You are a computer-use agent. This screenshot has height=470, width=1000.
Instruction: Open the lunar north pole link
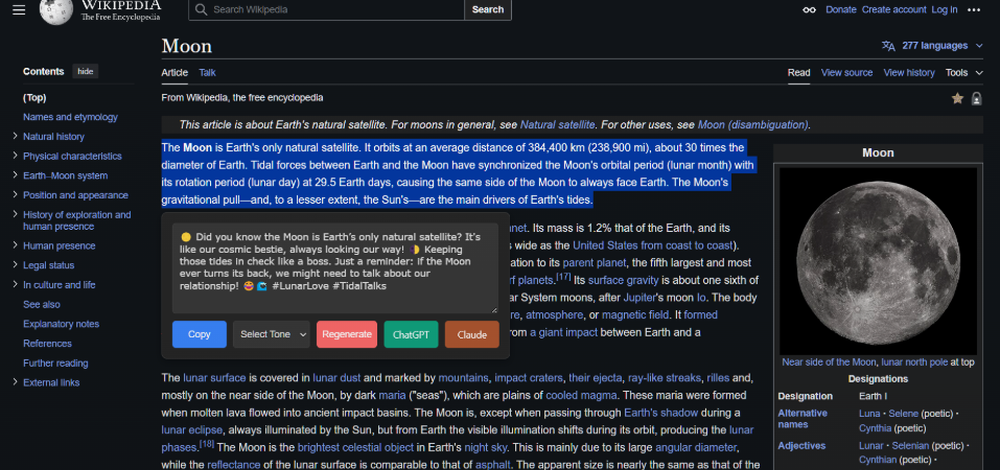point(915,362)
